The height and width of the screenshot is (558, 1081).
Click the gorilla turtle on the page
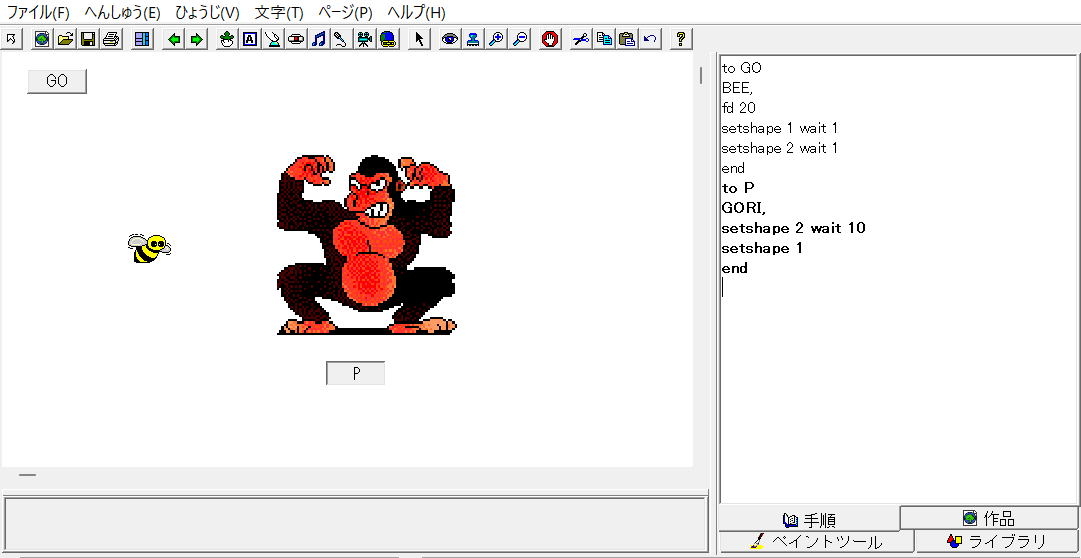[366, 245]
